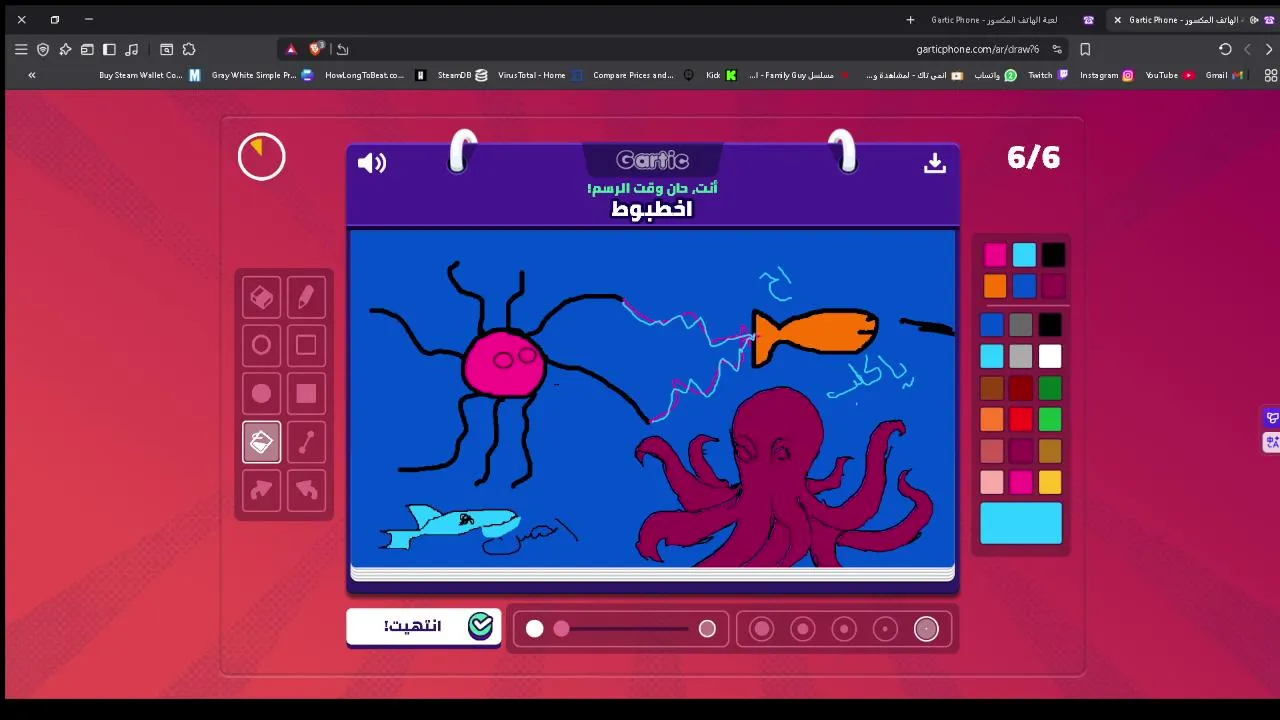Open the SteamDB bookmark

click(x=462, y=75)
